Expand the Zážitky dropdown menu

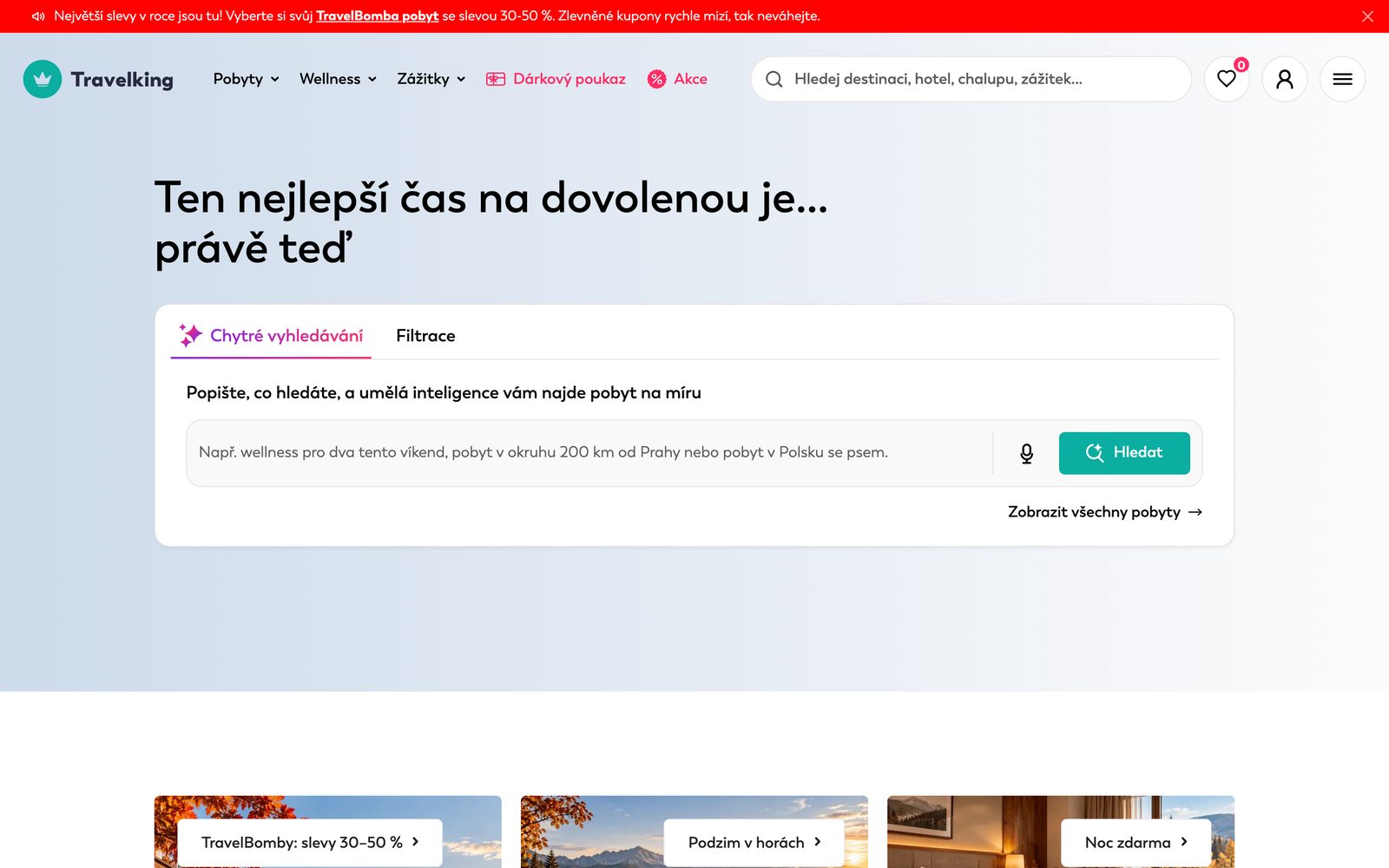431,79
